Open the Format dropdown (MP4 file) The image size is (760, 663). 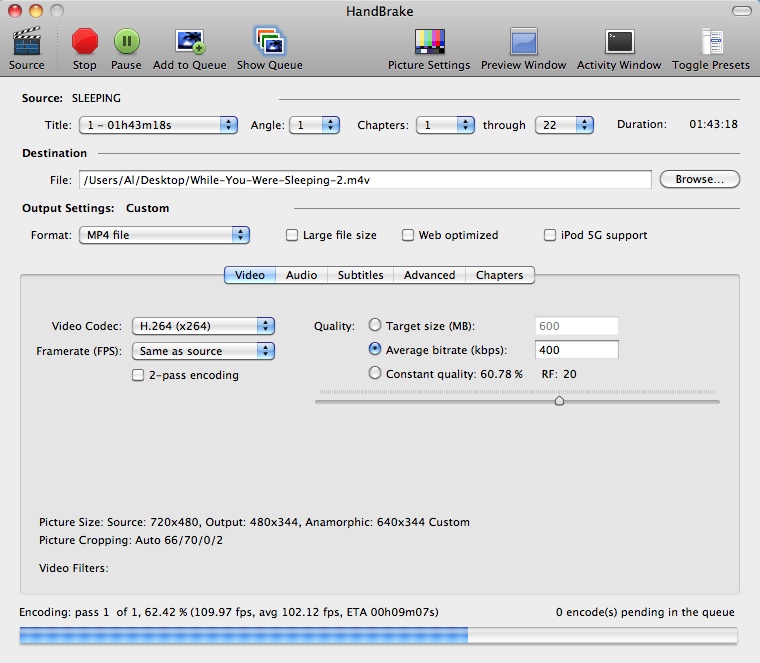164,235
